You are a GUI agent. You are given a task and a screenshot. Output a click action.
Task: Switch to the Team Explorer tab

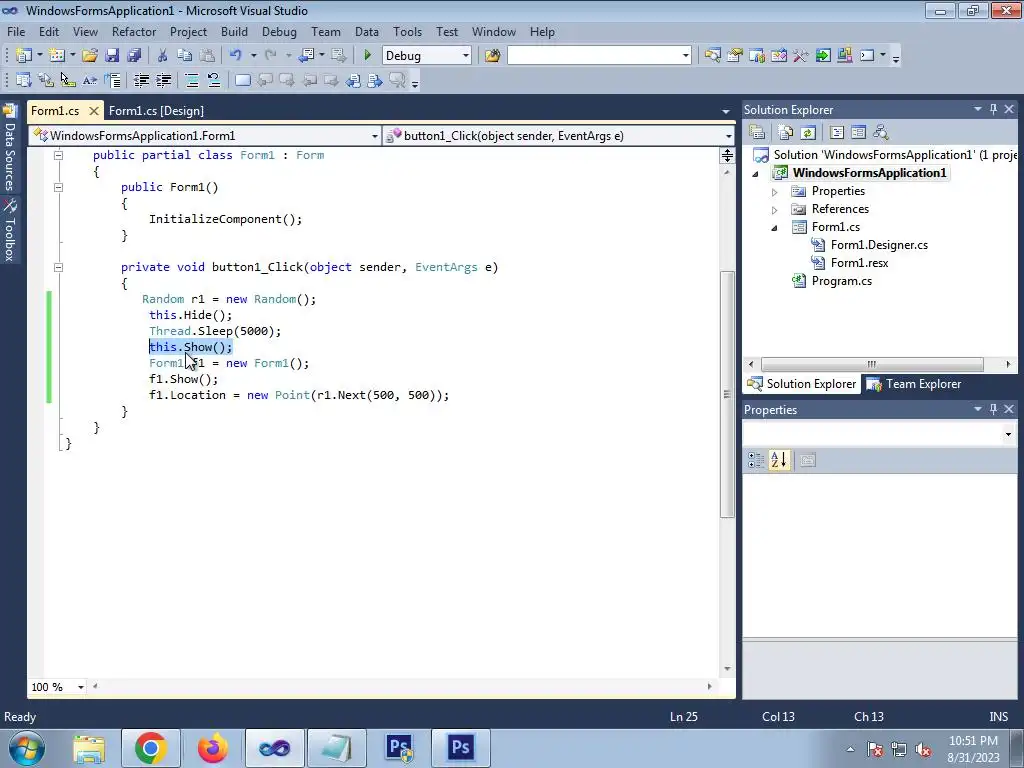click(914, 384)
